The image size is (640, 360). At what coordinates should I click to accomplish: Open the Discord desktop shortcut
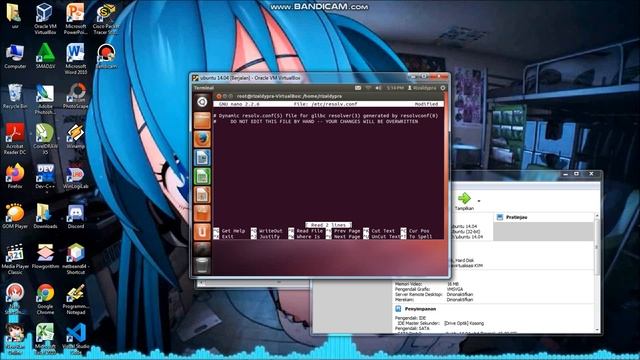(x=76, y=216)
